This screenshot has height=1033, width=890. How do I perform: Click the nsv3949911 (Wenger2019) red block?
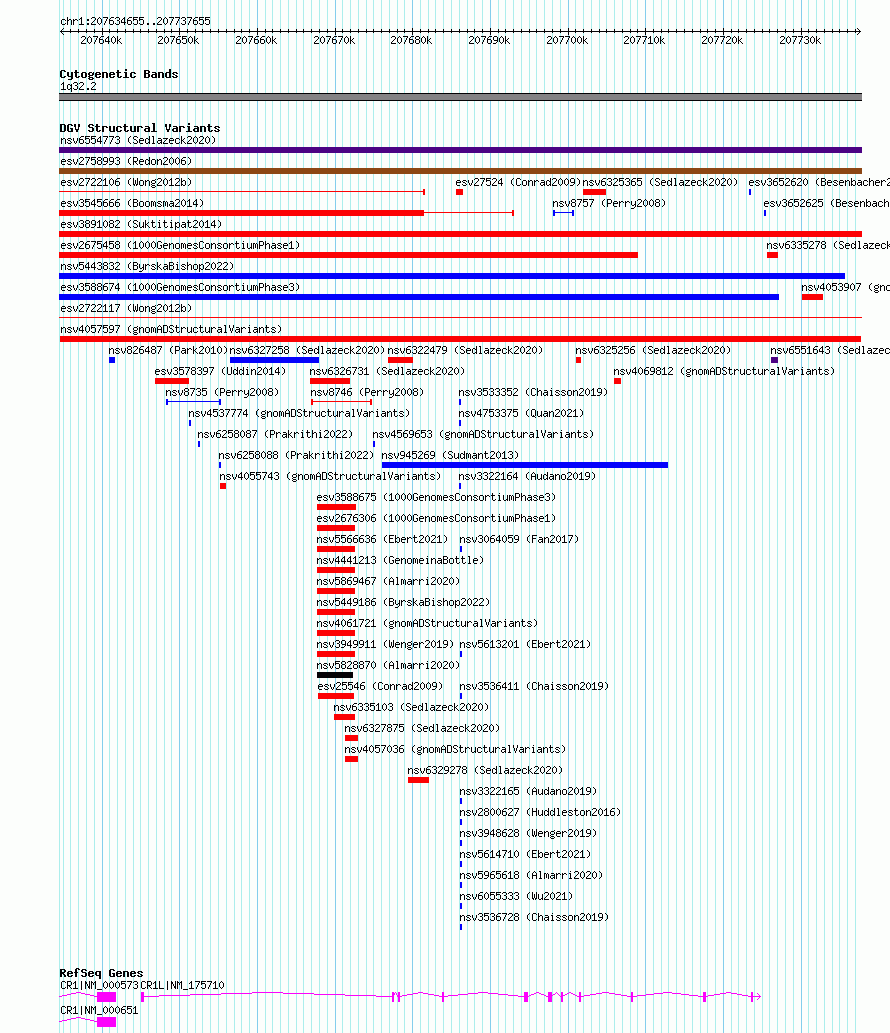(x=336, y=654)
